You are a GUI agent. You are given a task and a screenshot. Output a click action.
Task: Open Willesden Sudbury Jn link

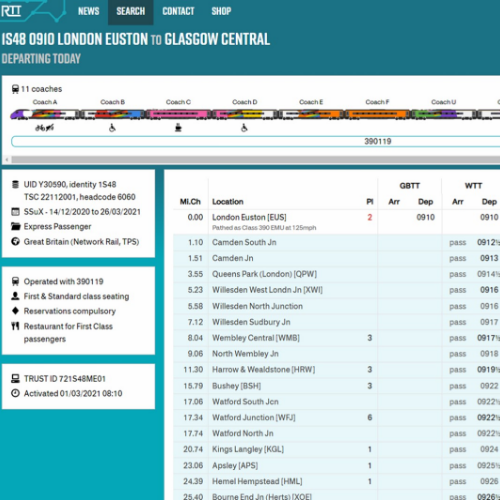[251, 322]
